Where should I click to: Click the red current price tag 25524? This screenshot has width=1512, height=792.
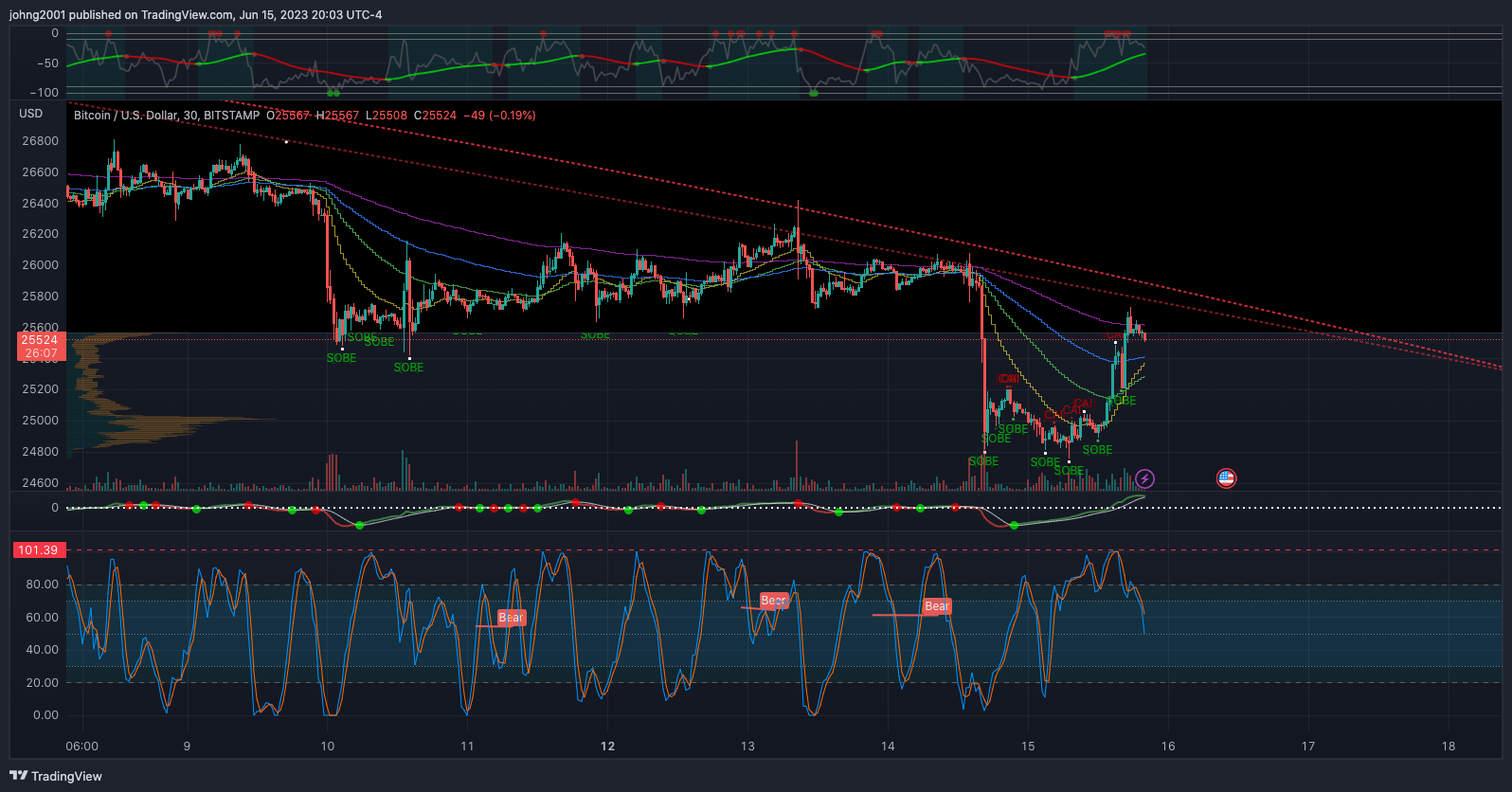tap(40, 340)
